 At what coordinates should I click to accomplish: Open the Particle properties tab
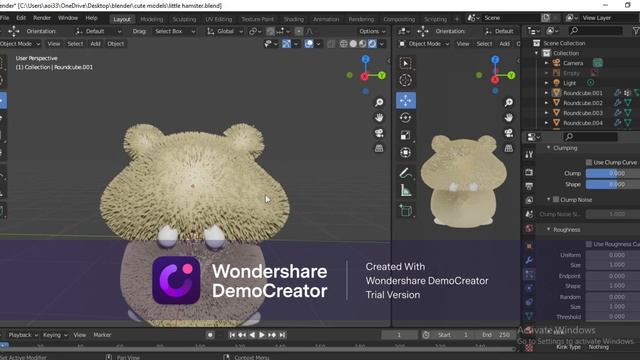[529, 274]
